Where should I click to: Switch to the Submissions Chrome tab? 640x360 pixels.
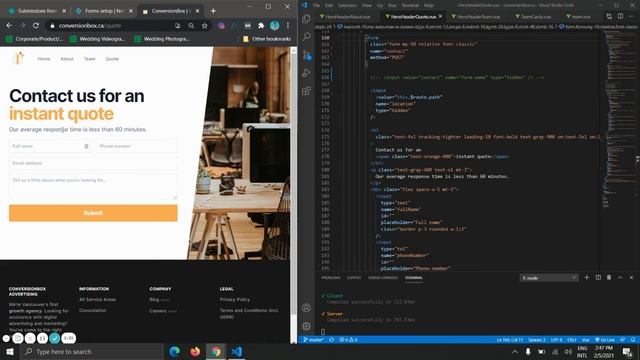(37, 11)
